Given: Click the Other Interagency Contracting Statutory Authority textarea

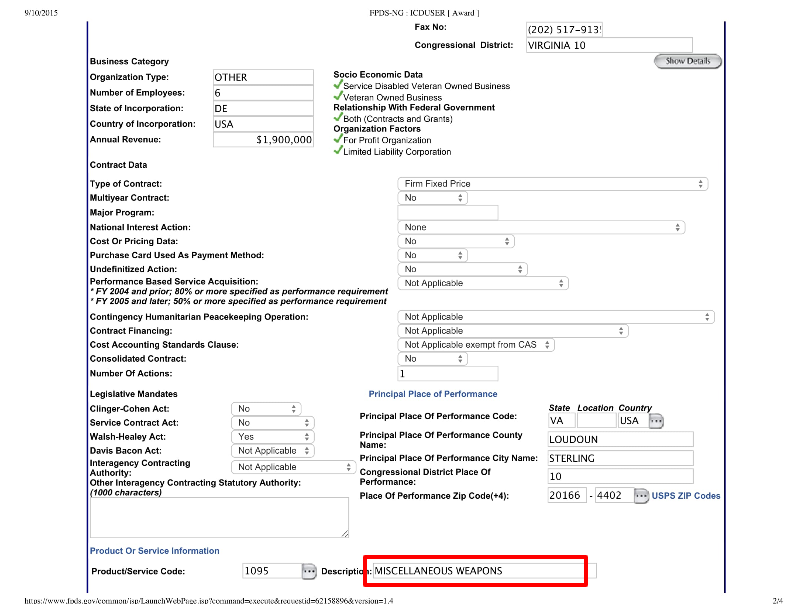Looking at the screenshot, I should [x=219, y=518].
